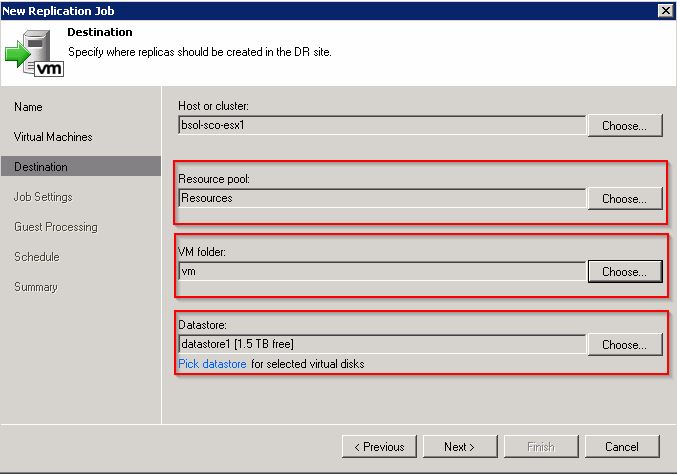Screen dimensions: 677x474
Task: Jump to the Guest Processing step
Action: (x=56, y=227)
